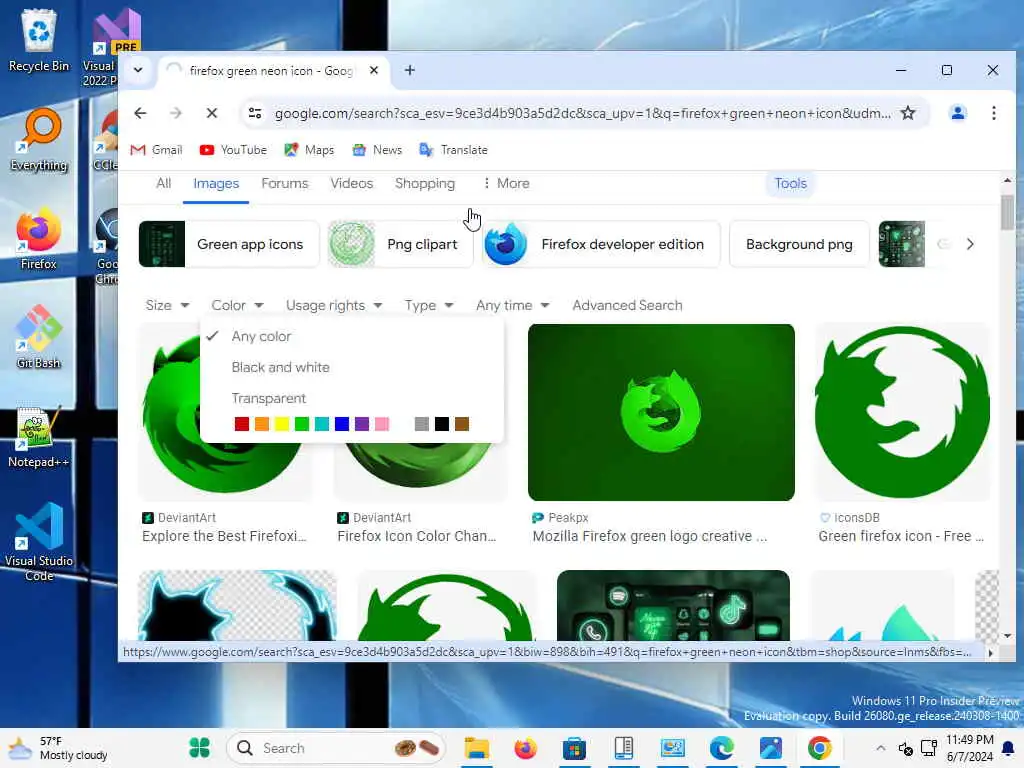
Task: Toggle the Tools button
Action: (x=790, y=184)
